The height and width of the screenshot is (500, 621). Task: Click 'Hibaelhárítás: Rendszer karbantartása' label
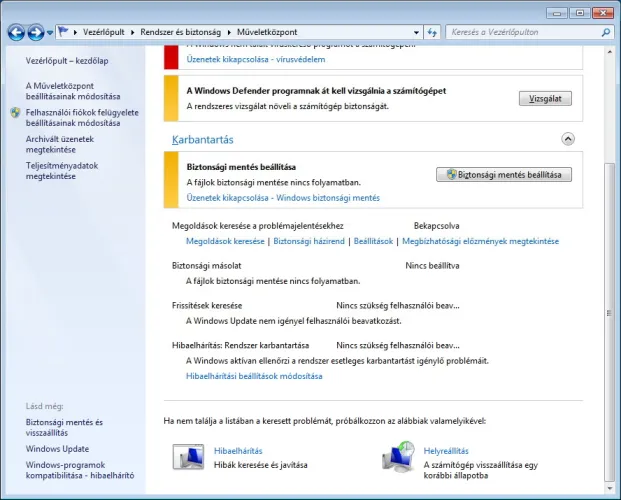tap(240, 345)
